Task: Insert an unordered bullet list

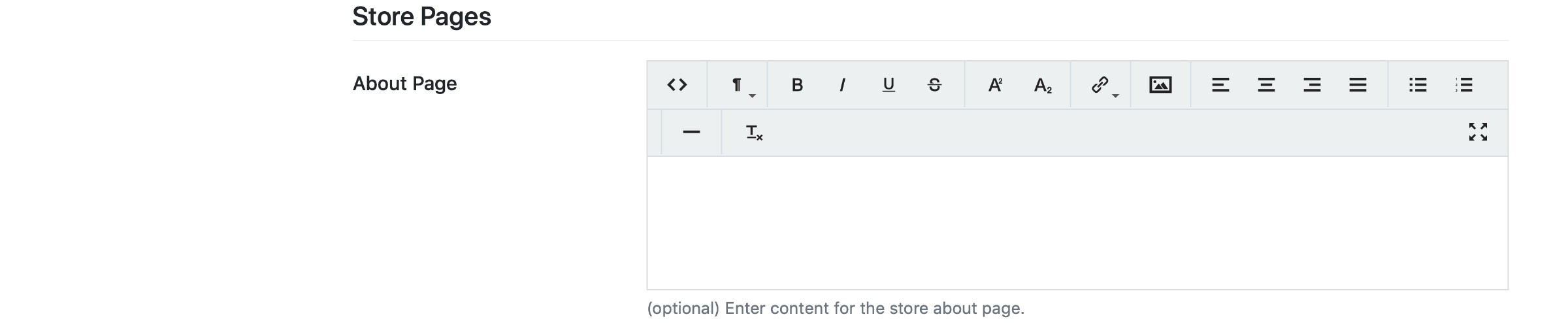Action: click(x=1418, y=85)
